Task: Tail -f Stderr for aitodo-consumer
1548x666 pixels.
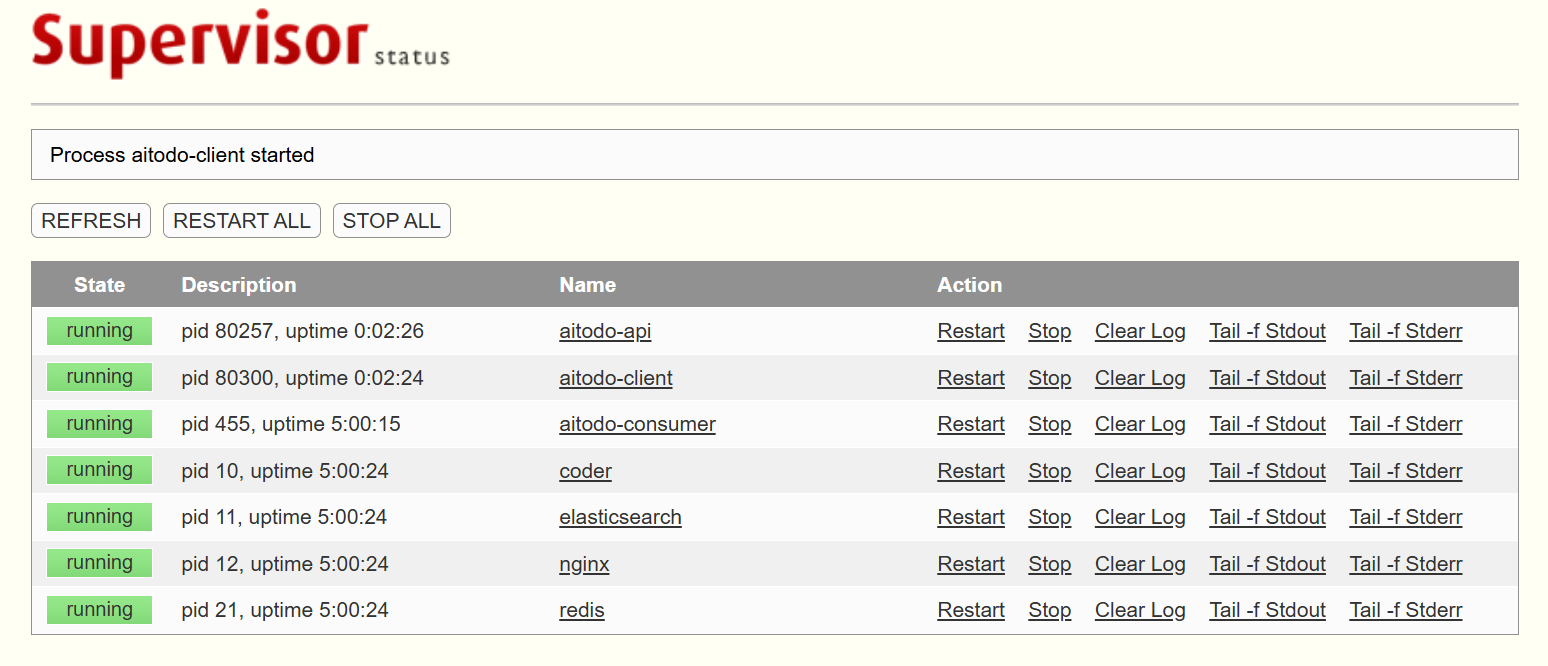Action: [1406, 424]
